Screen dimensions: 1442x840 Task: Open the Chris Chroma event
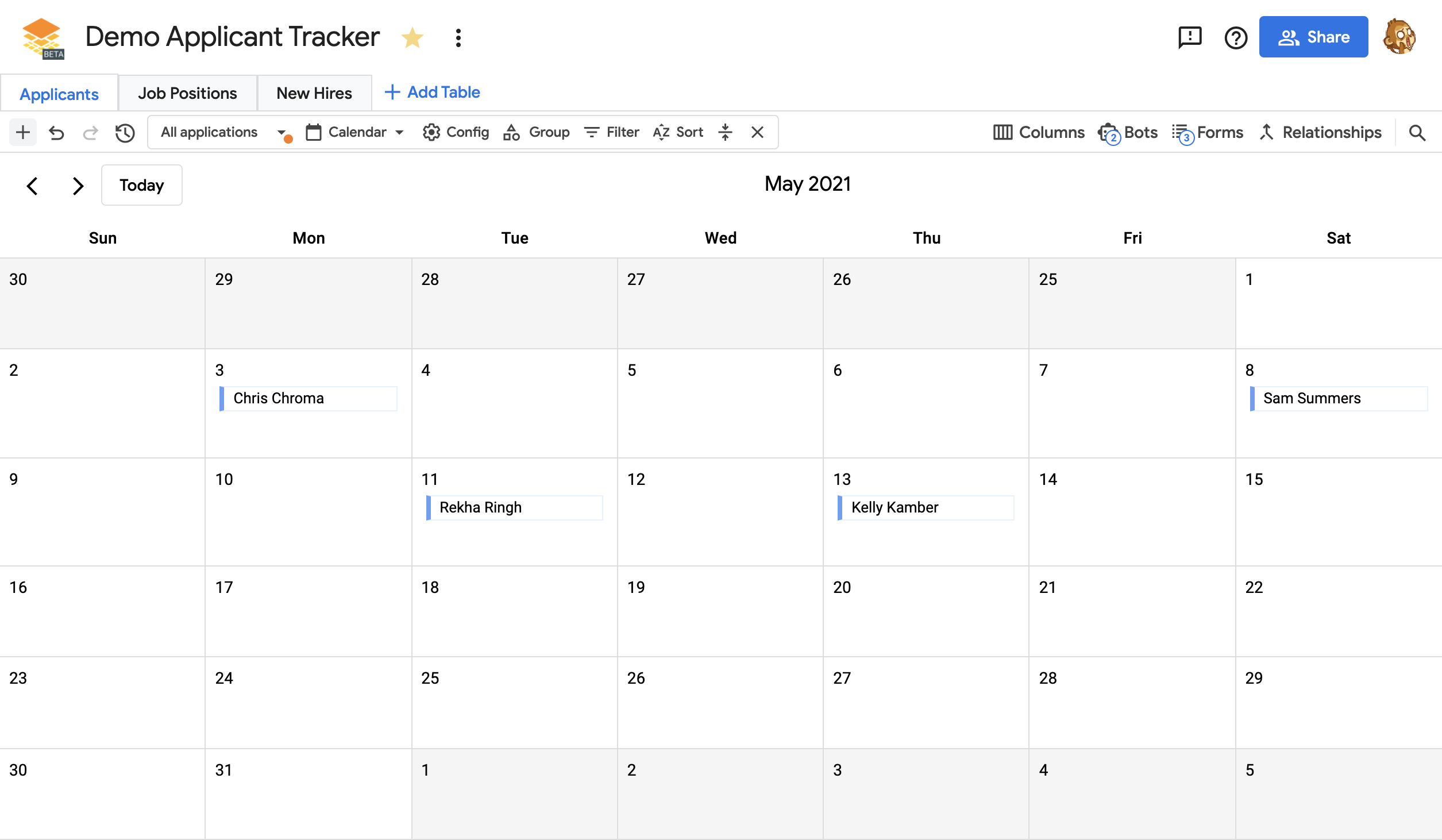308,398
